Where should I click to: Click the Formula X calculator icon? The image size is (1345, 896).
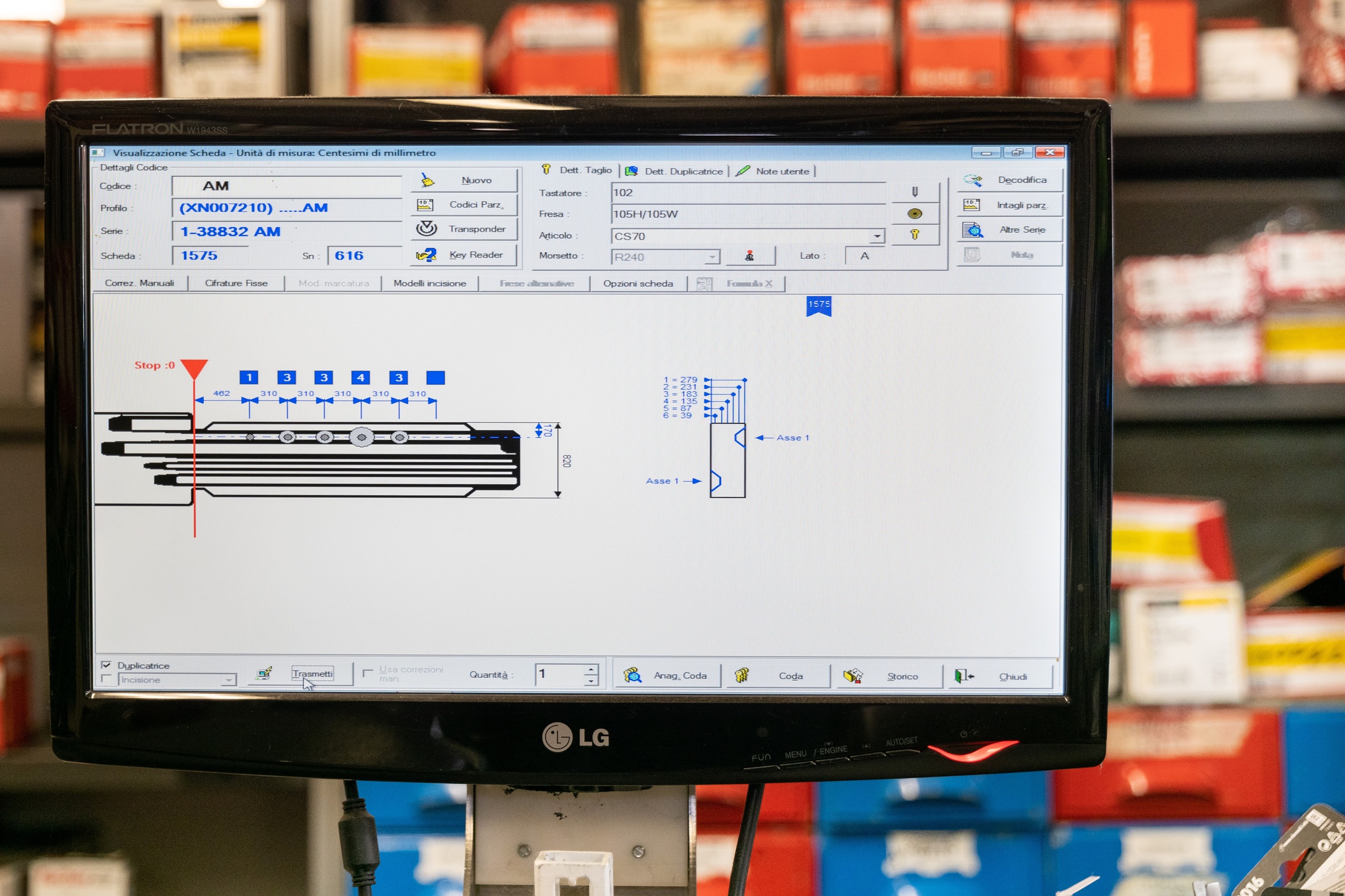[x=704, y=284]
